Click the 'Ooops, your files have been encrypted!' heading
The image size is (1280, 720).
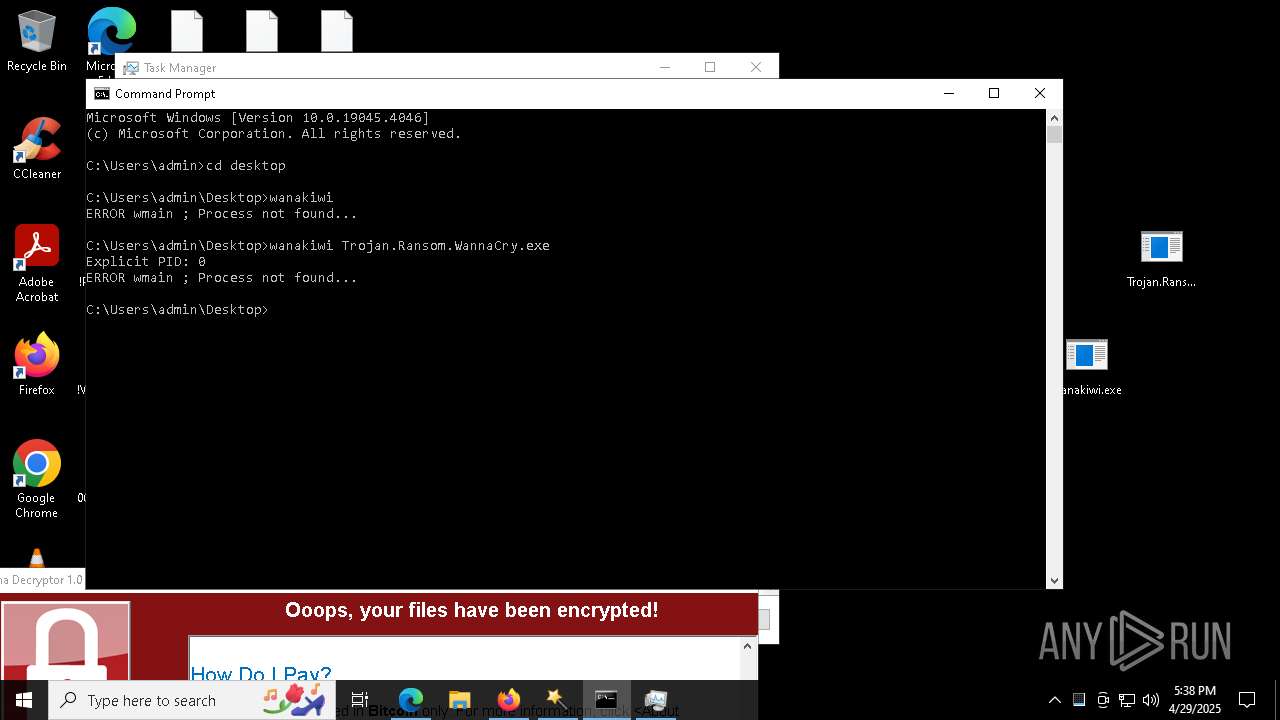(471, 610)
